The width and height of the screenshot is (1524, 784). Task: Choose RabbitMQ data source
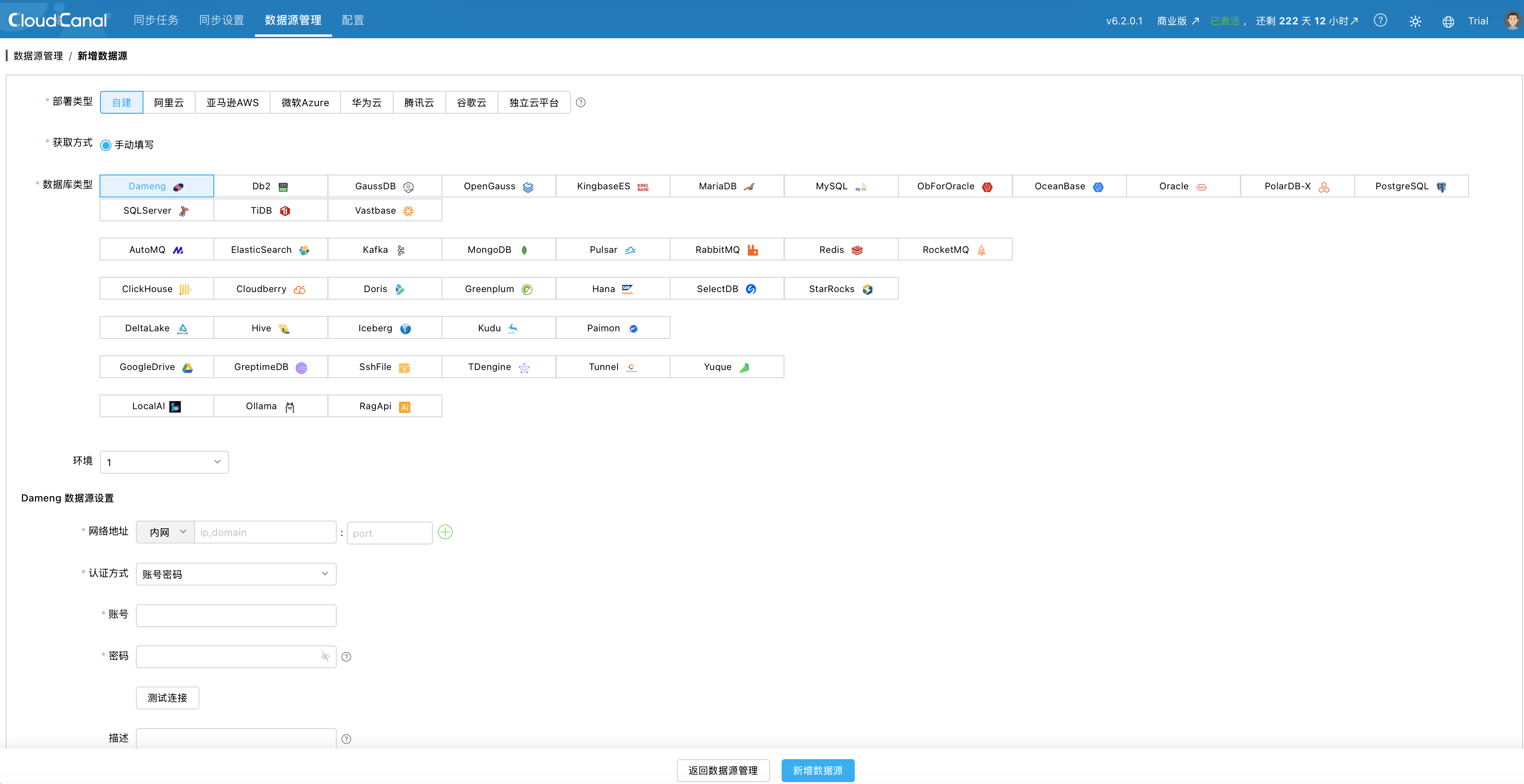click(727, 250)
